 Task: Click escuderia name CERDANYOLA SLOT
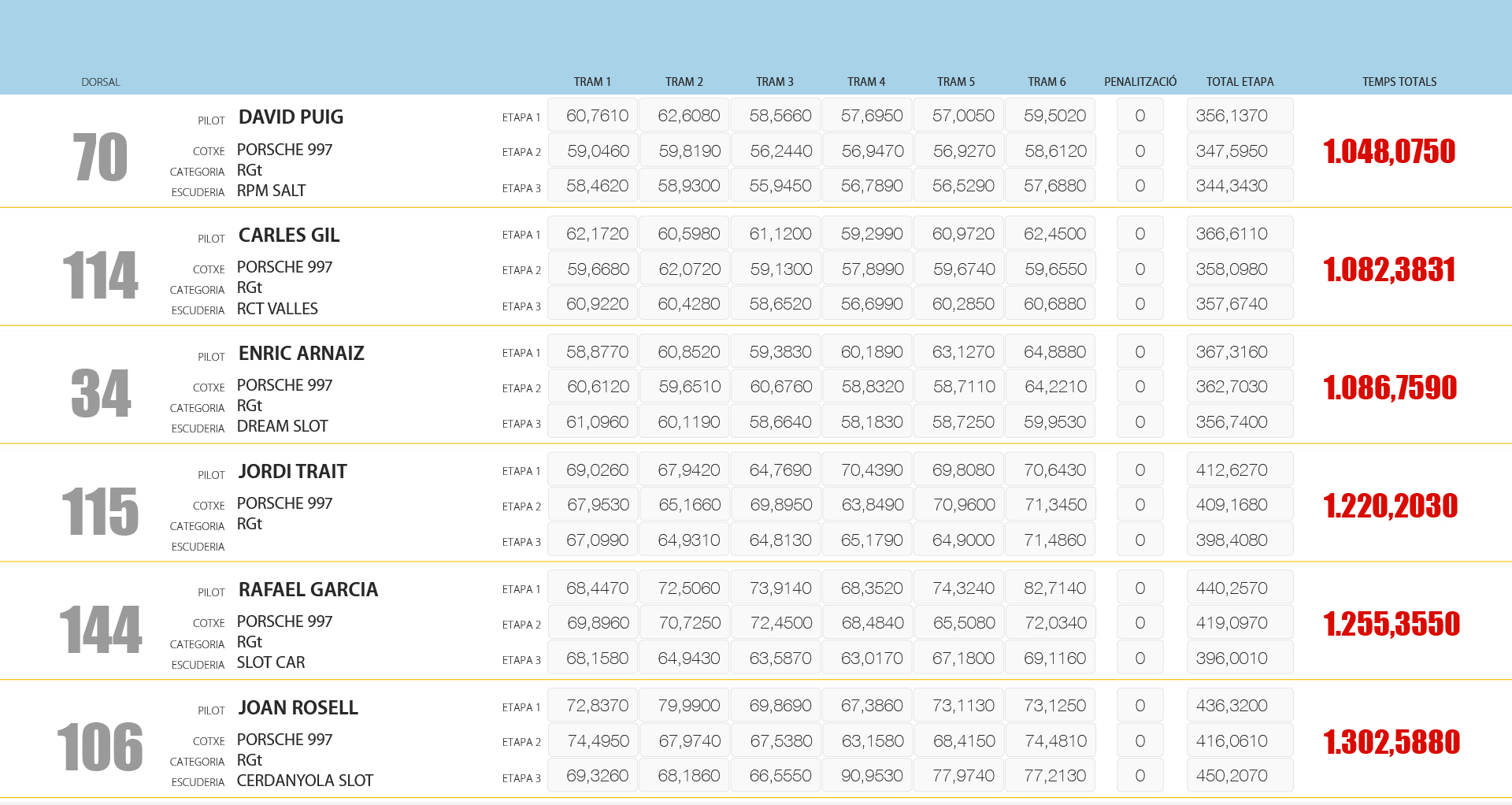(x=305, y=781)
